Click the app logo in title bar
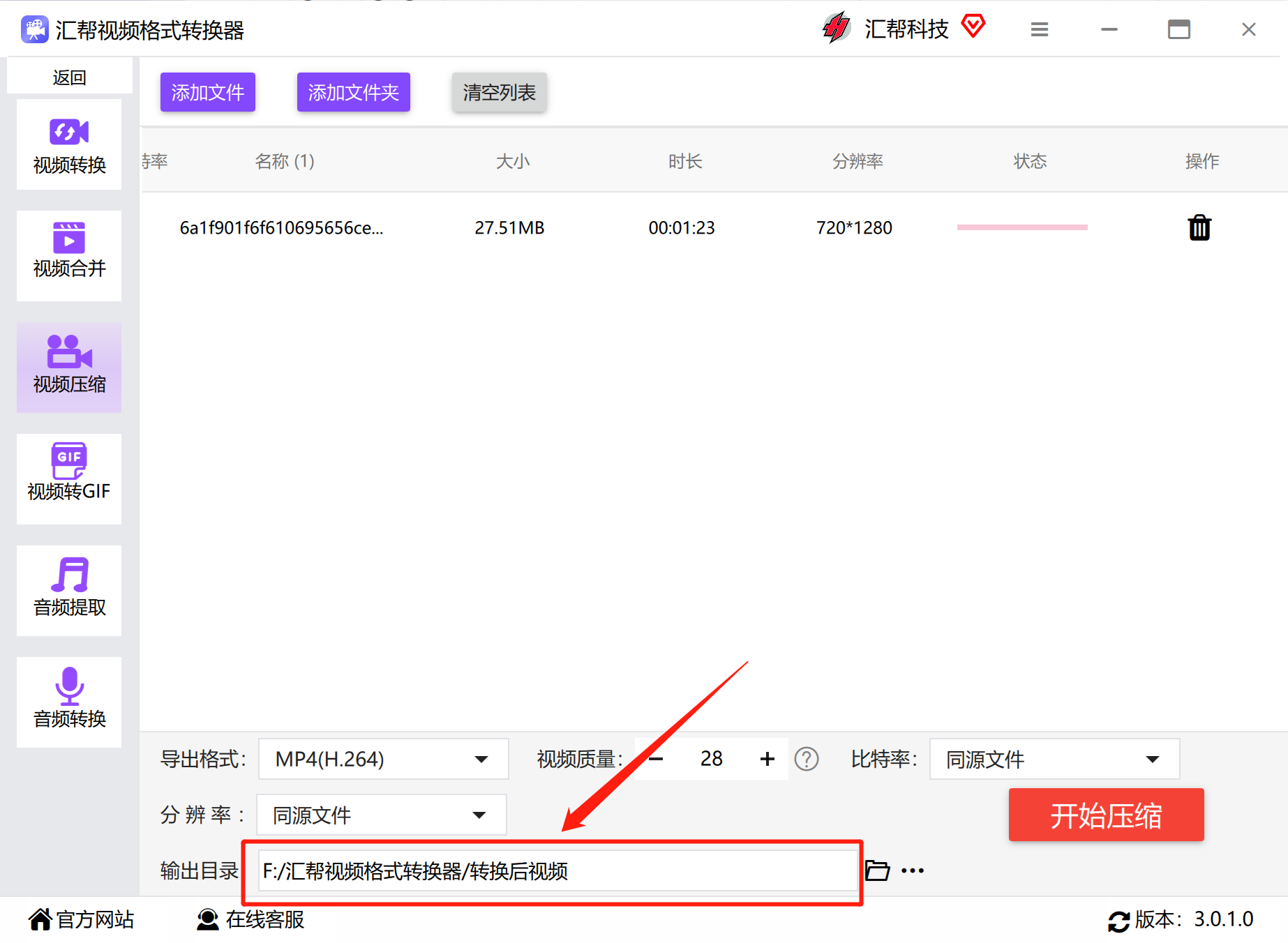The image size is (1288, 943). [x=34, y=29]
